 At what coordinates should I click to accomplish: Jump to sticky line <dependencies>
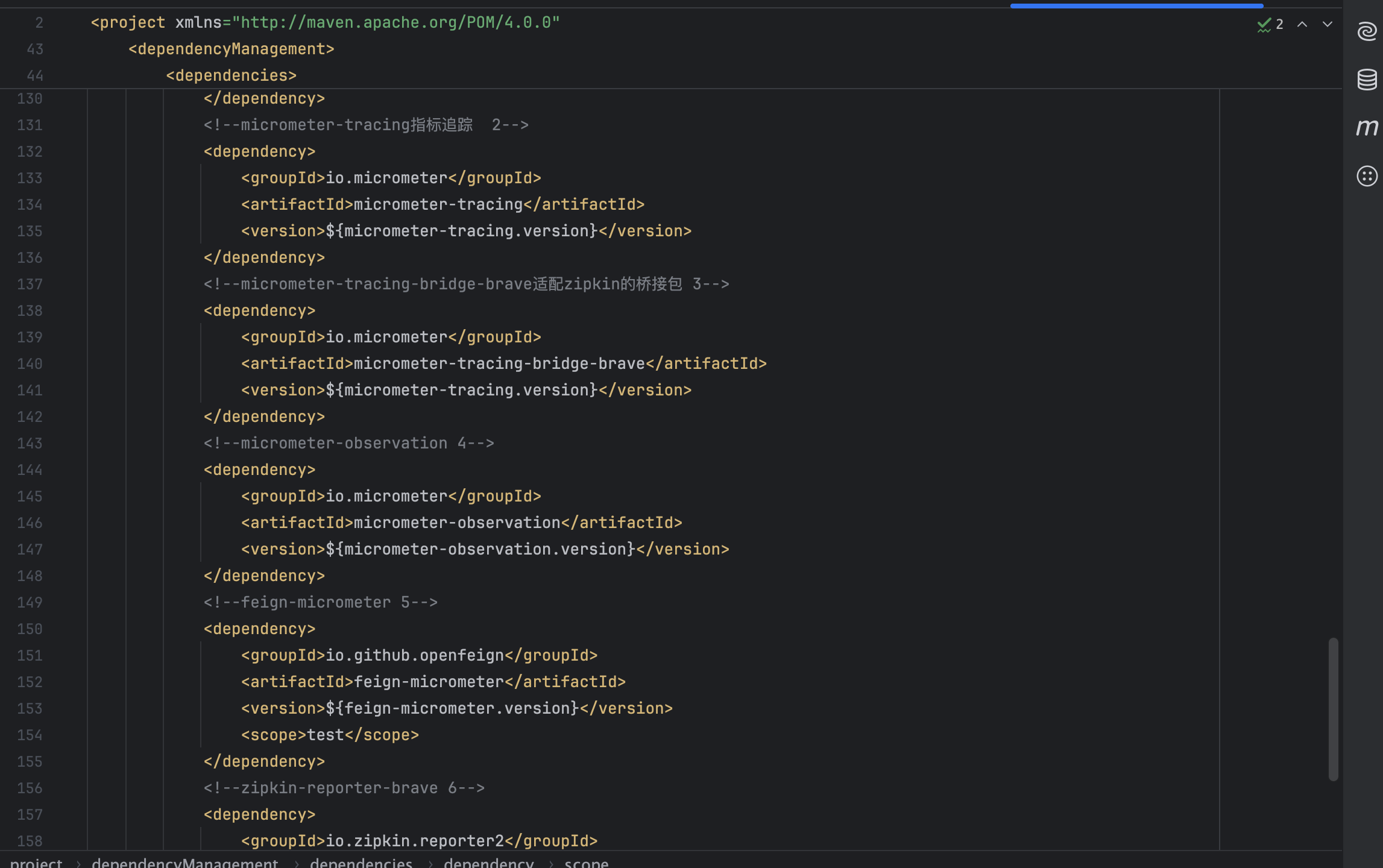231,75
